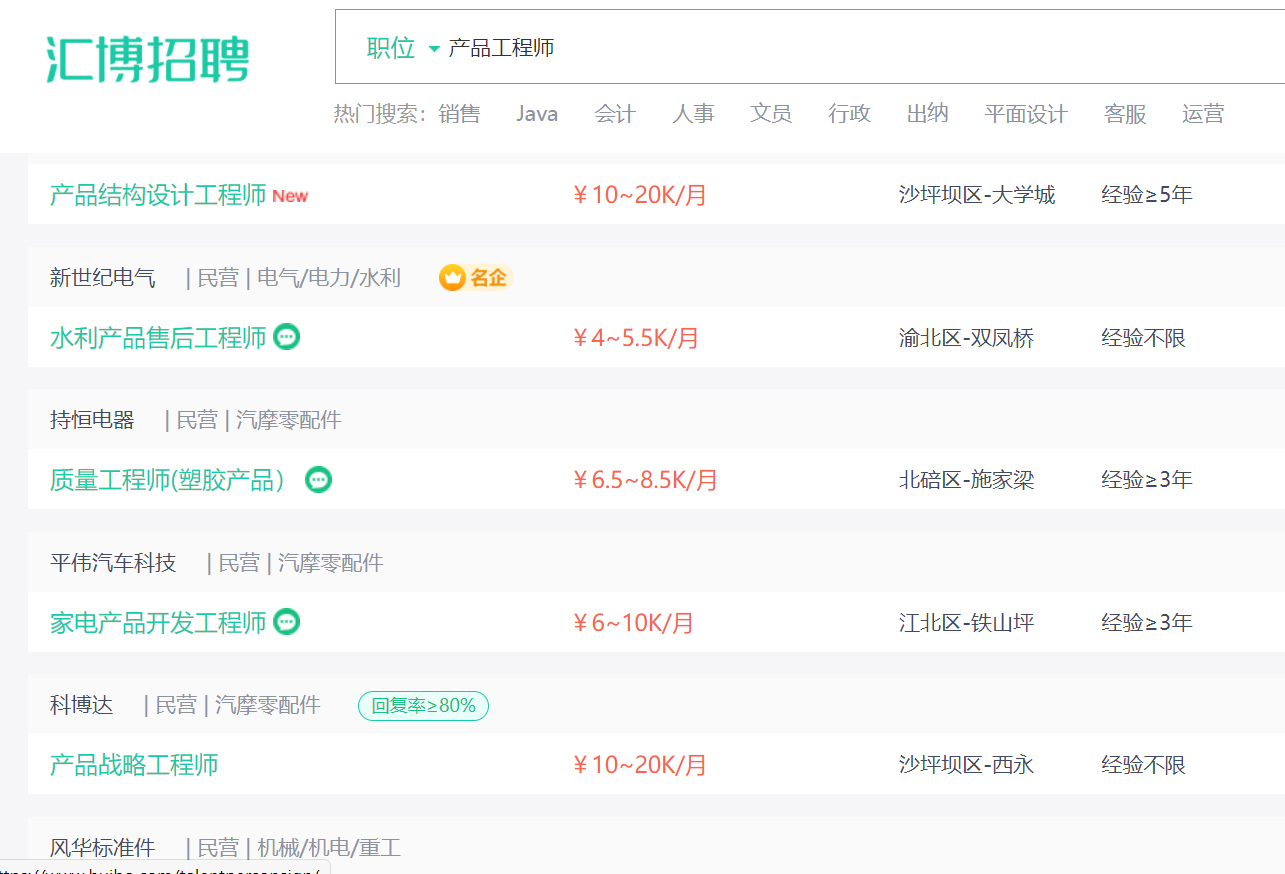Open chat icon beside 质量工程师(塑胶产品)
Viewport: 1285px width, 874px height.
pos(319,480)
